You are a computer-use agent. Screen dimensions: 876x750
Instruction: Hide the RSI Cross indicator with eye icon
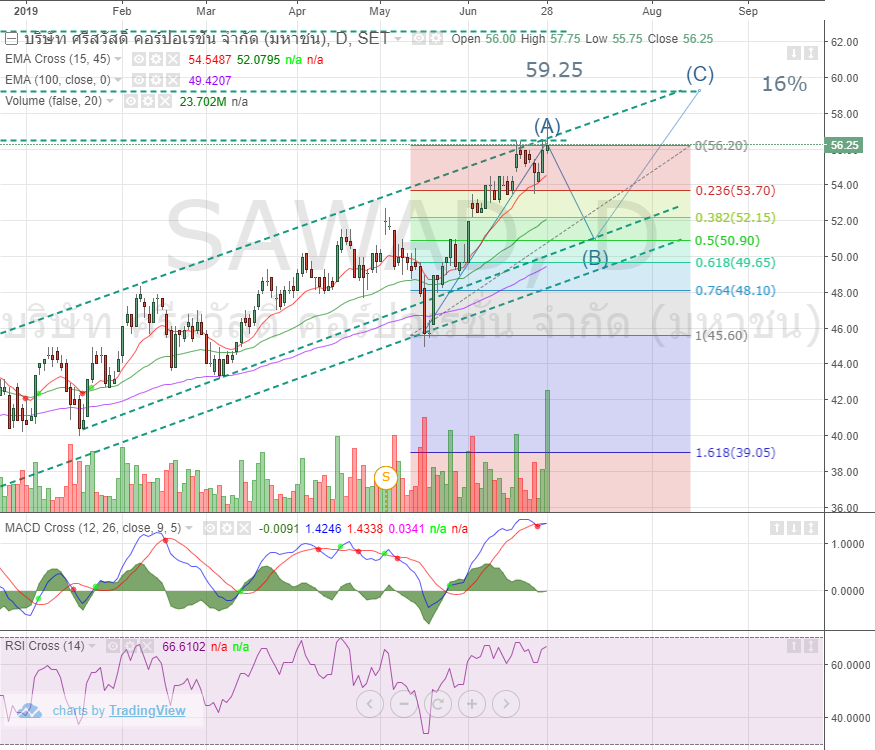click(113, 647)
